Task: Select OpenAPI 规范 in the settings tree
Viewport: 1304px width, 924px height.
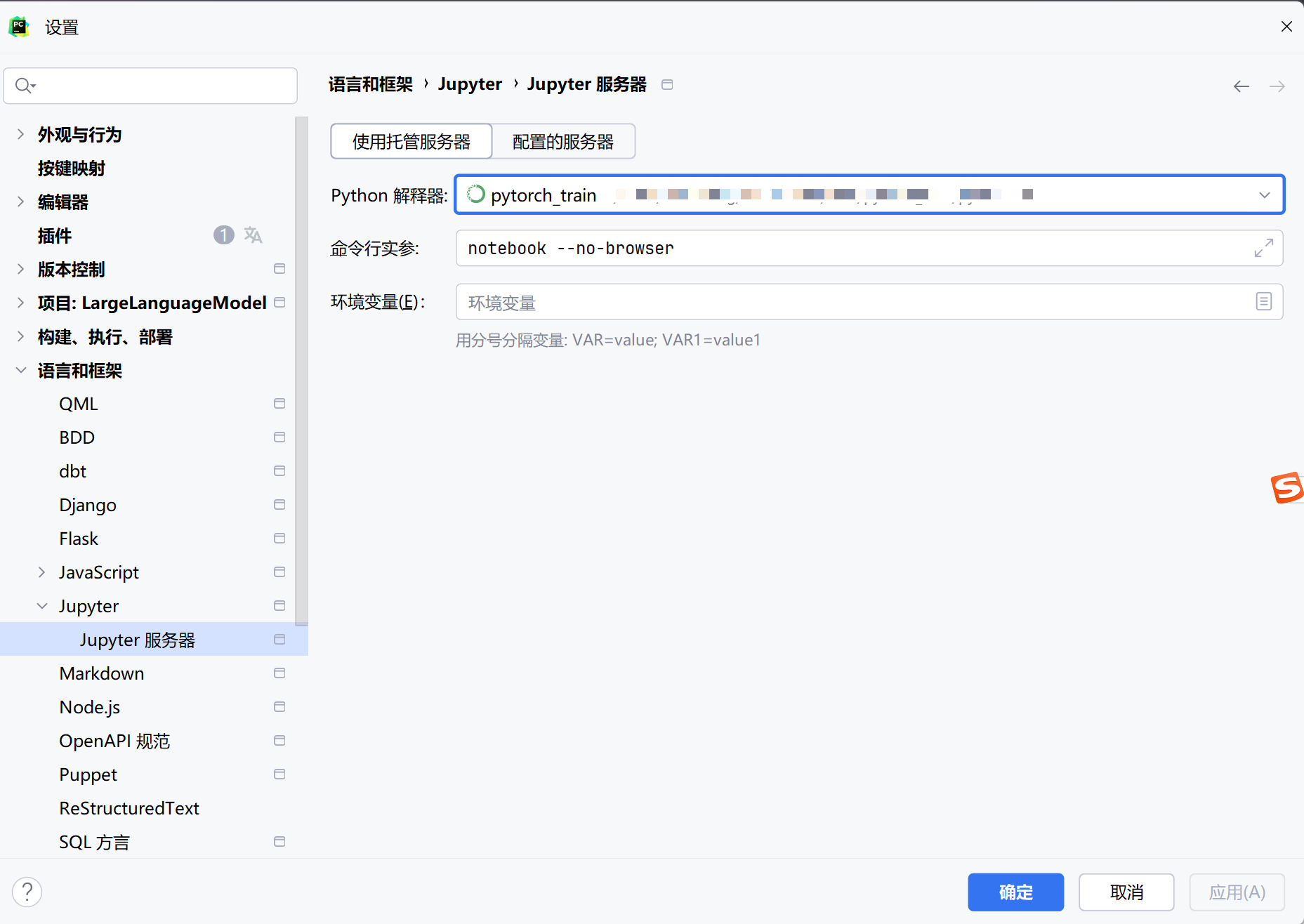Action: [115, 741]
